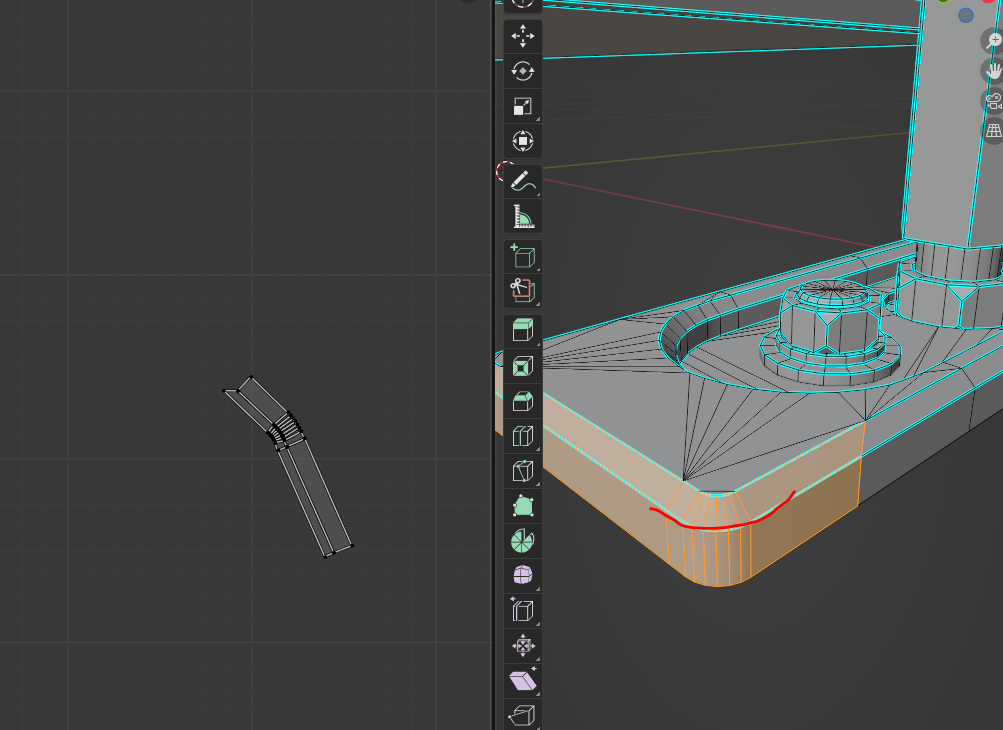Pick the Poly Build tool

[x=522, y=506]
